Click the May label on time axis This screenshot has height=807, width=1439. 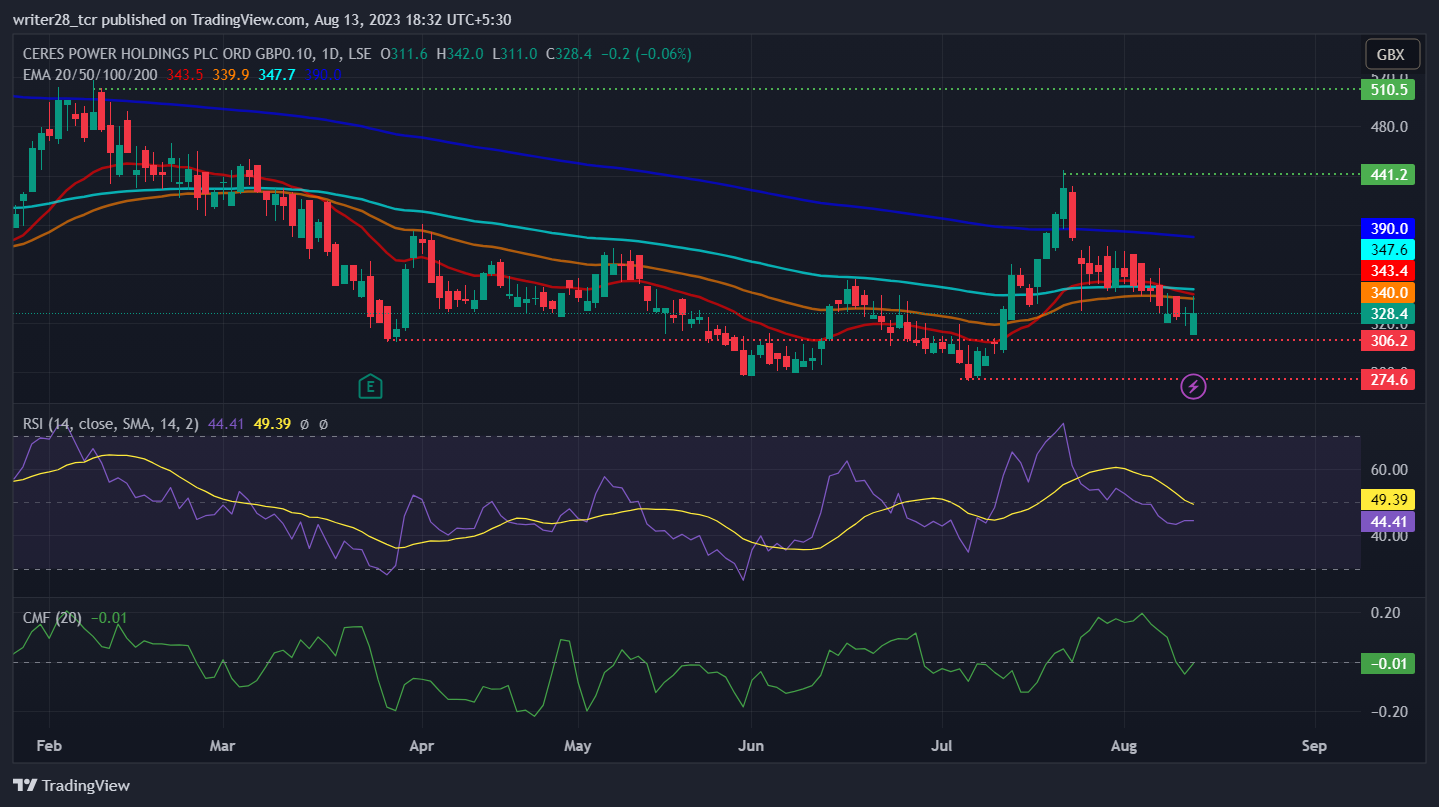click(x=578, y=746)
